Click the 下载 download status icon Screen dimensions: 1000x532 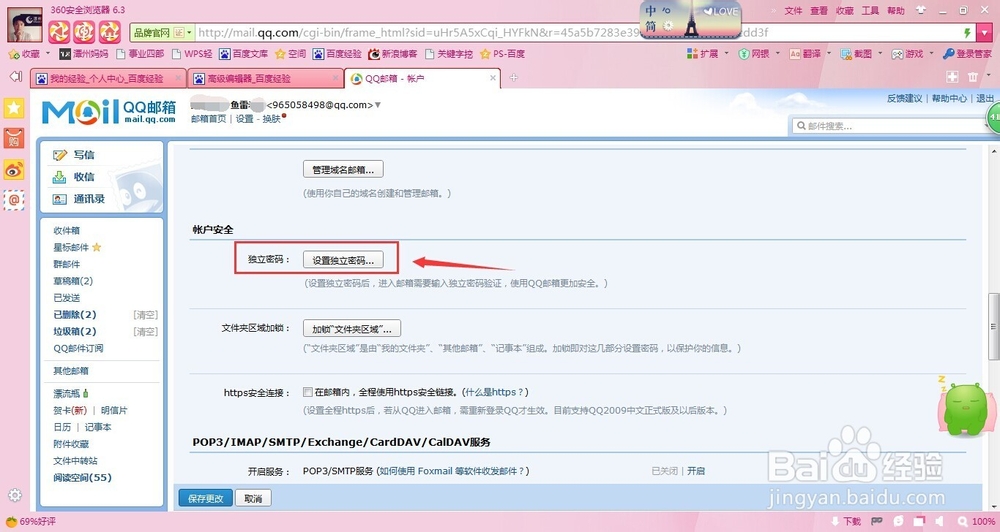click(x=846, y=521)
